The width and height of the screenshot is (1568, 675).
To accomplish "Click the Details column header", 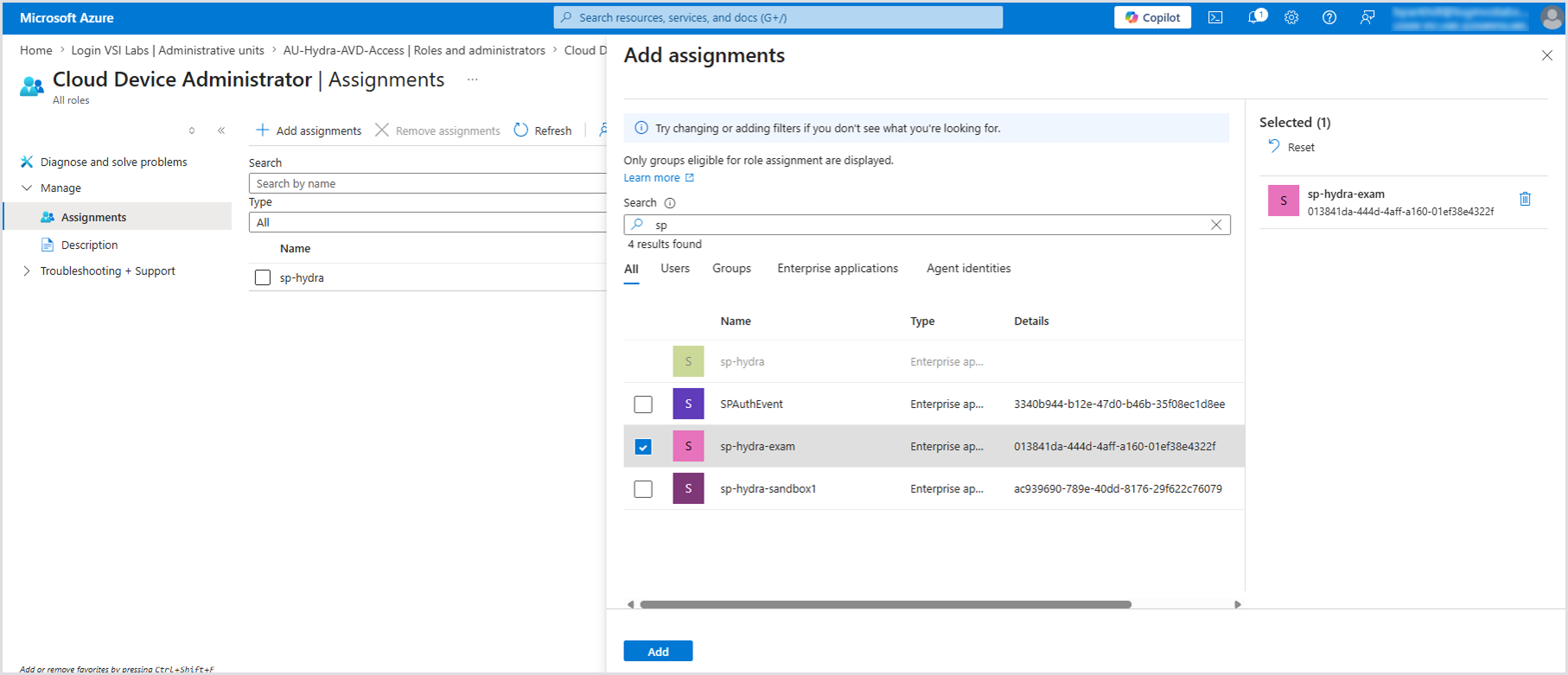I will (1031, 321).
